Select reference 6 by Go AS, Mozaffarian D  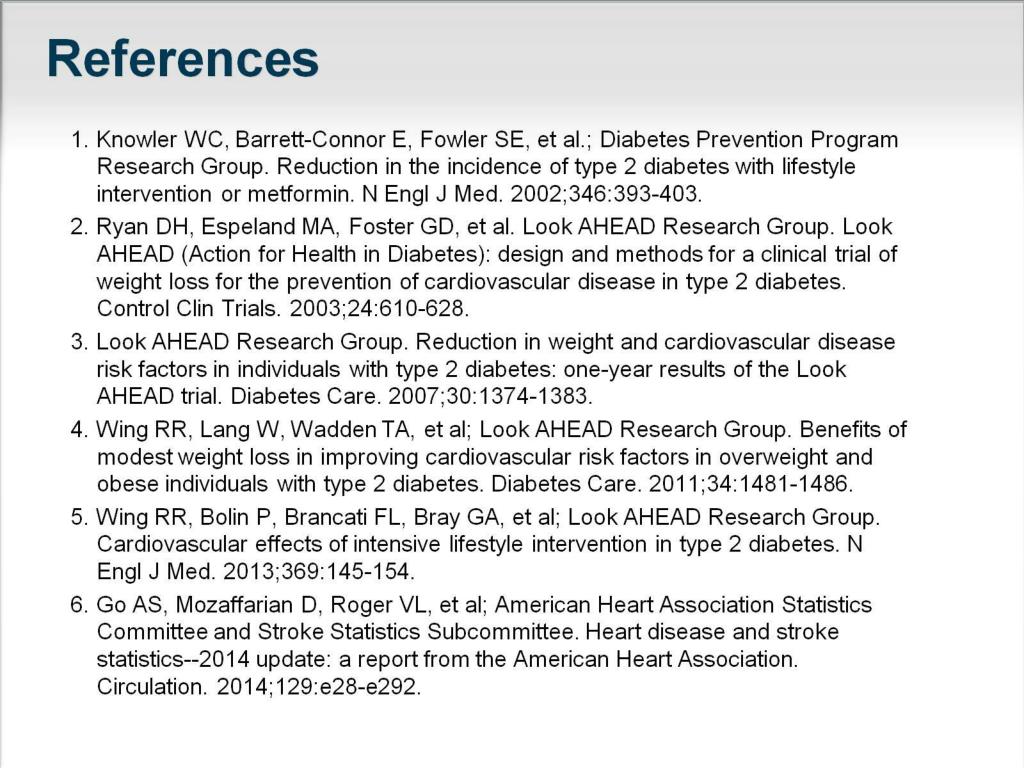coord(471,645)
